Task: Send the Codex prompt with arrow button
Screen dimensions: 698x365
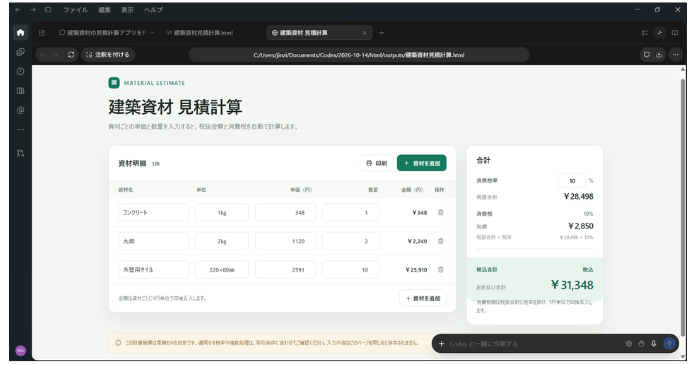Action: coord(669,344)
